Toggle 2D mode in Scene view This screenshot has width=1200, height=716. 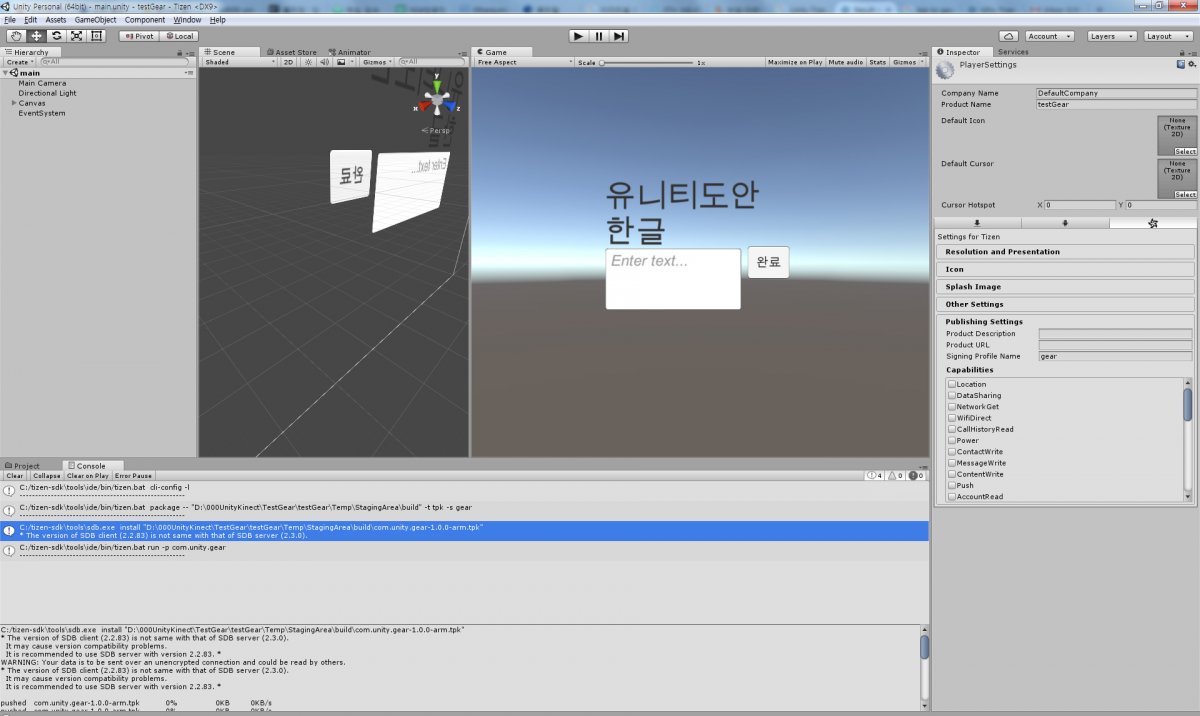point(288,62)
